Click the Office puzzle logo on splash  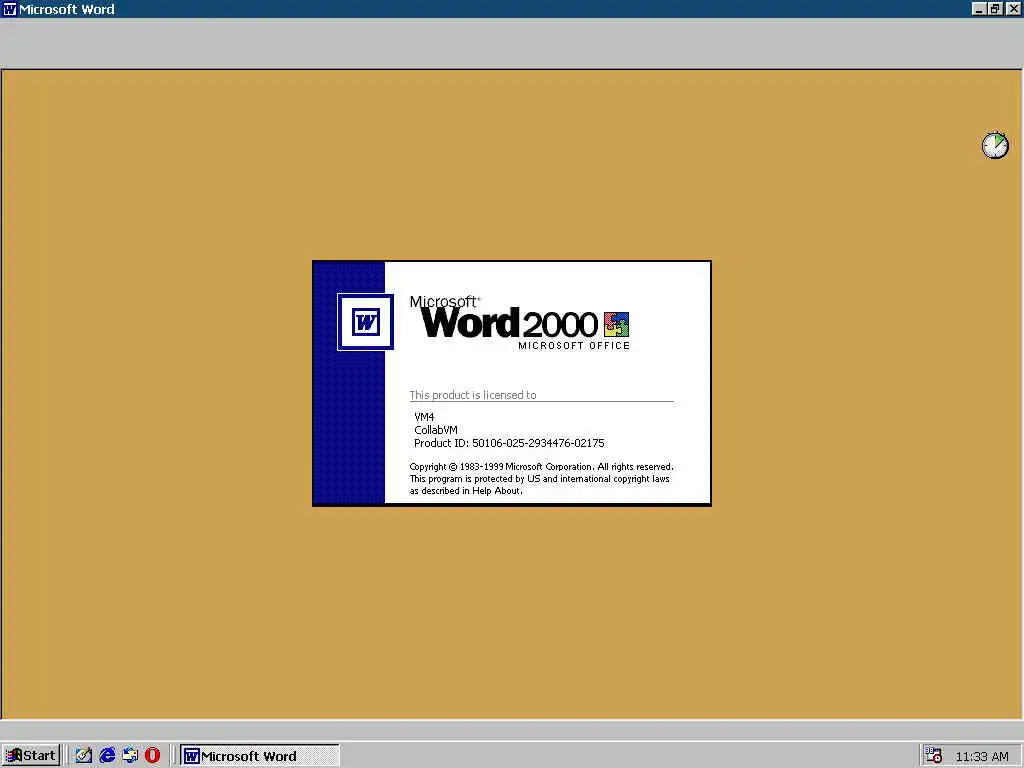[616, 324]
